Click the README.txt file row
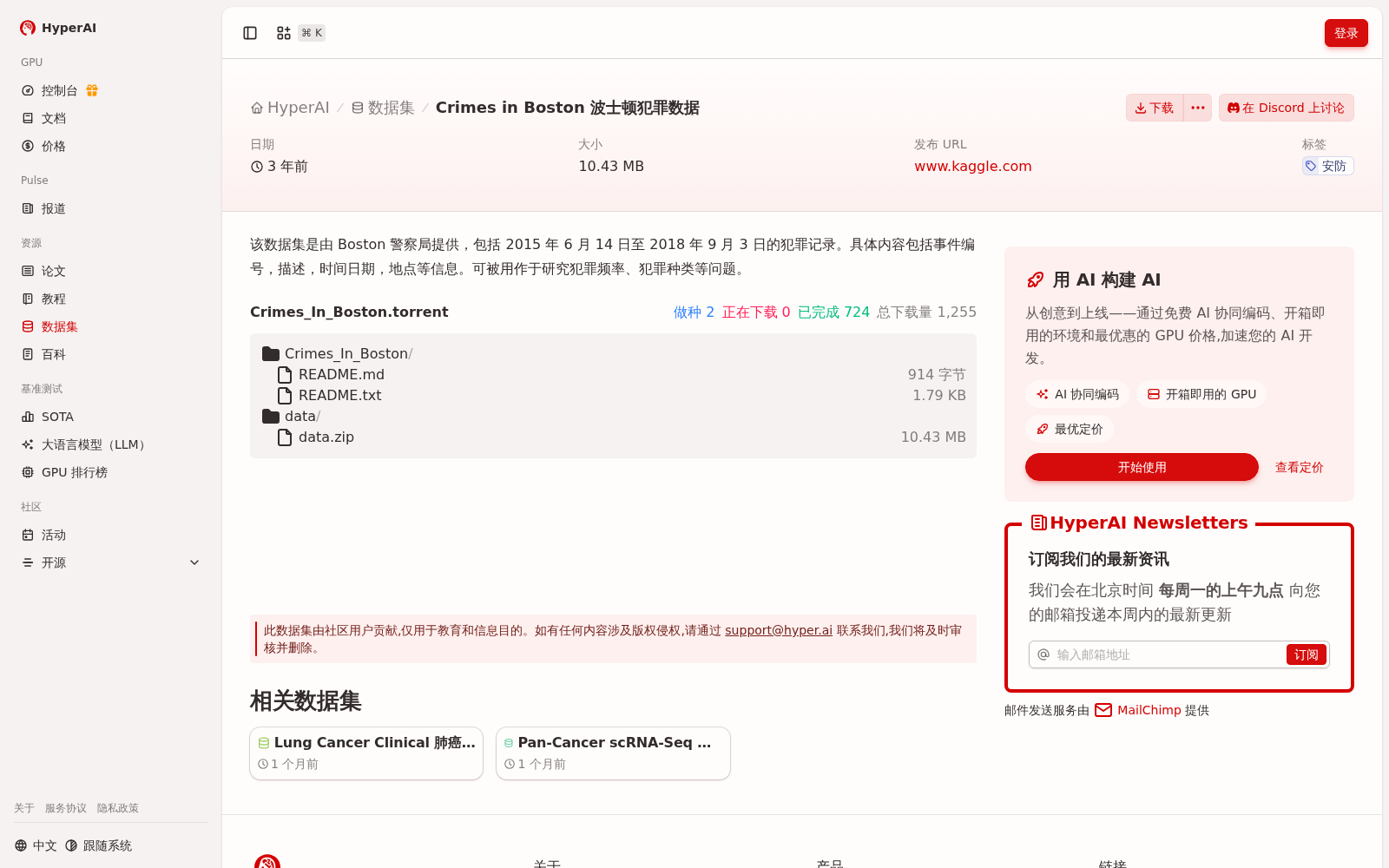Viewport: 1389px width, 868px height. [x=613, y=396]
